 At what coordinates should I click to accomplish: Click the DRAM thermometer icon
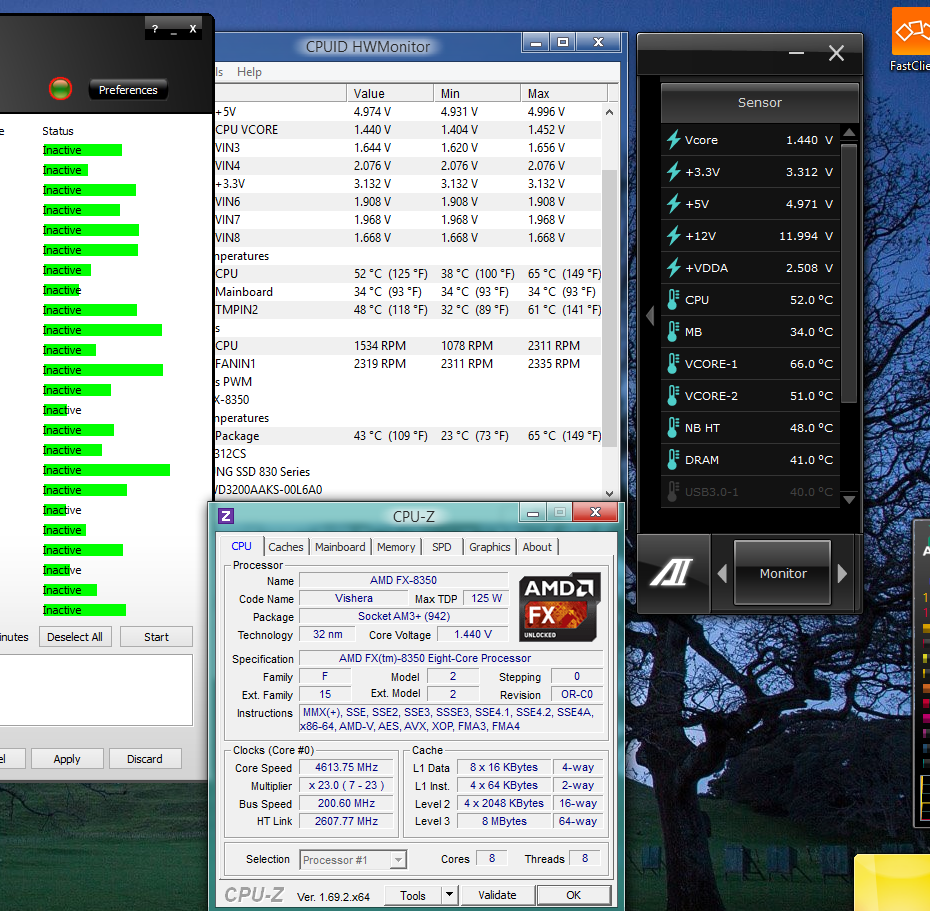[x=674, y=460]
